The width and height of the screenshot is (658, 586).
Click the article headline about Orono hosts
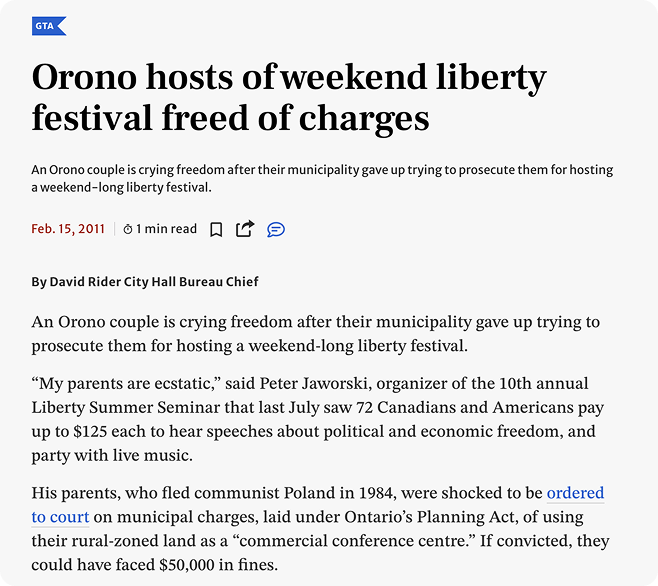click(x=290, y=97)
